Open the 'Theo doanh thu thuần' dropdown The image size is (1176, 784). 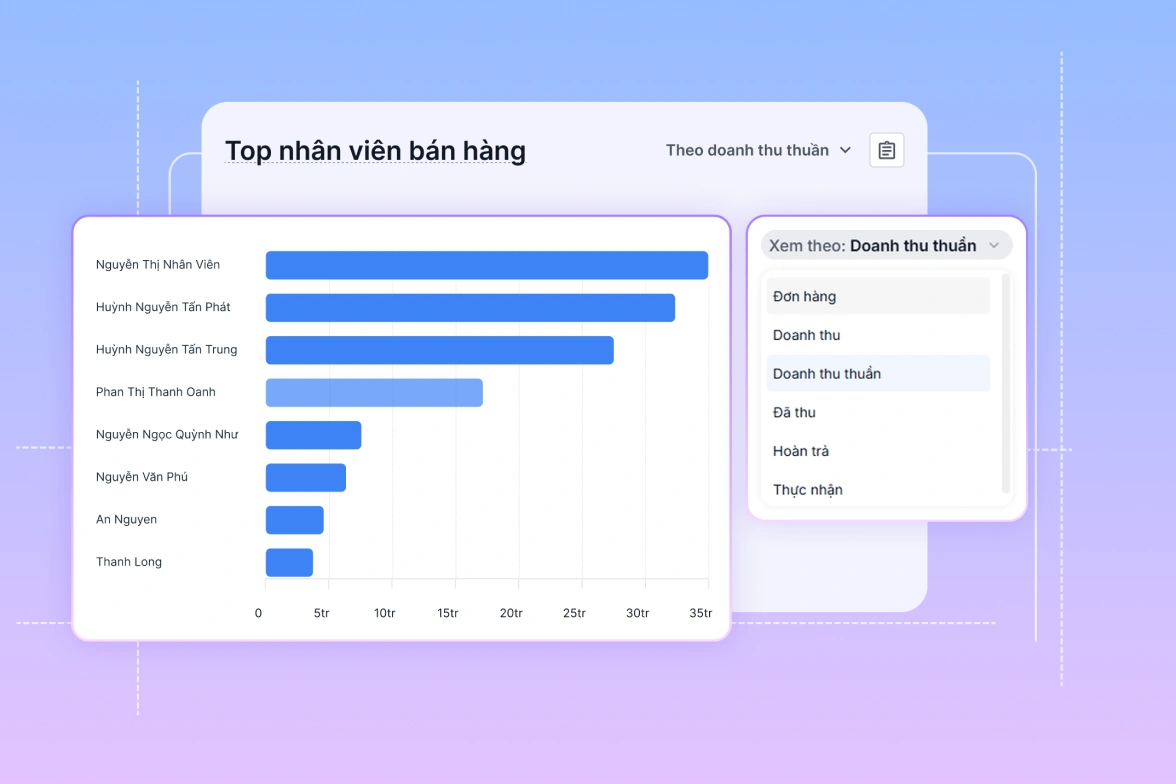758,150
